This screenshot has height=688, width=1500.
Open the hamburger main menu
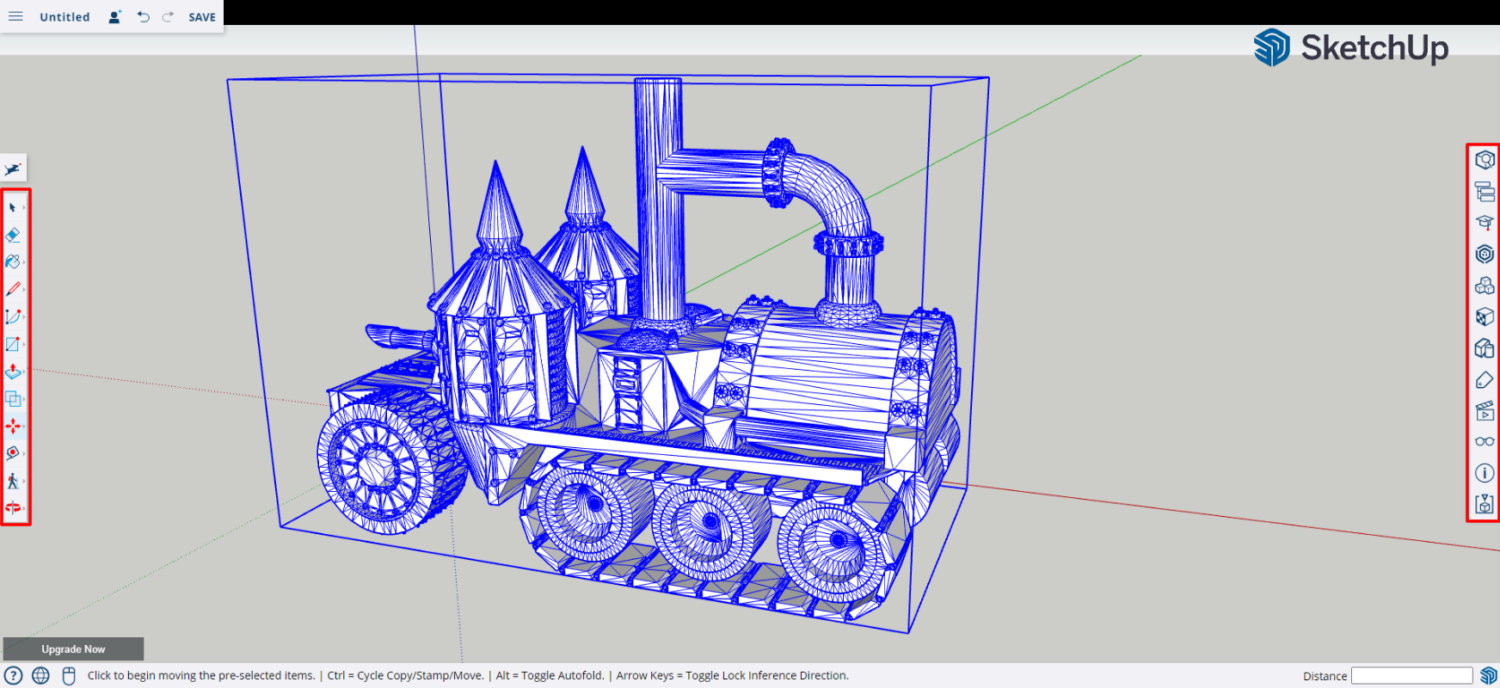click(17, 16)
